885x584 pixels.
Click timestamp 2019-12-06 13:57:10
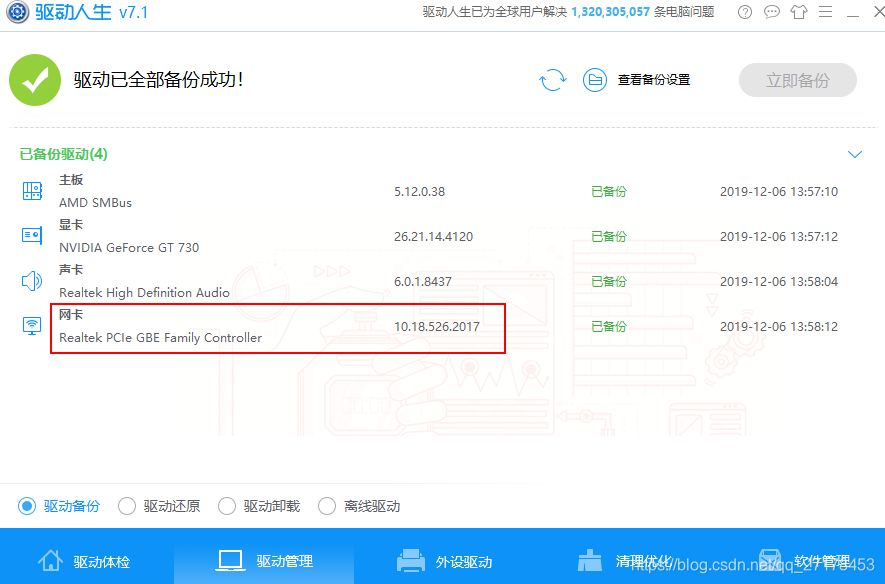(779, 192)
